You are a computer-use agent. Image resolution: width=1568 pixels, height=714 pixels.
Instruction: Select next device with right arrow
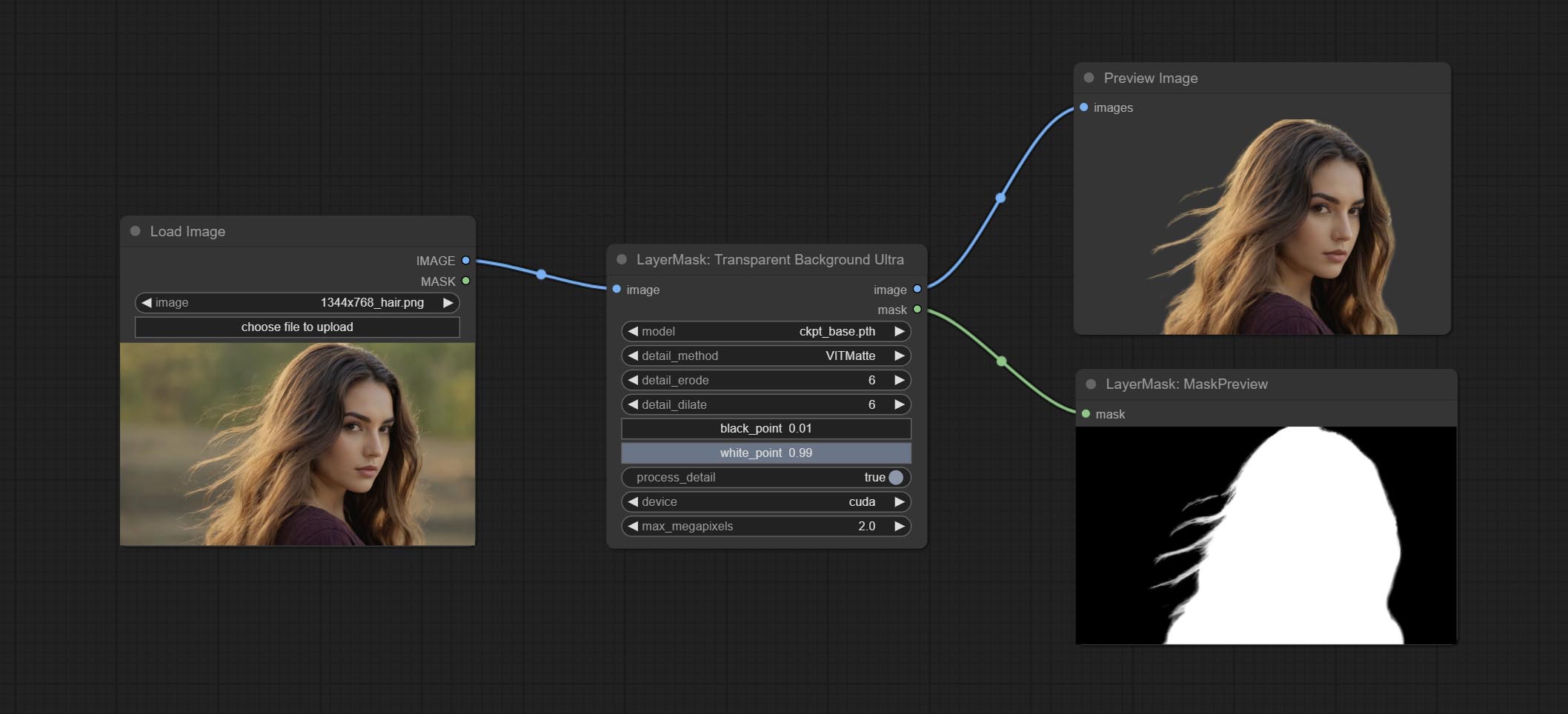[900, 501]
